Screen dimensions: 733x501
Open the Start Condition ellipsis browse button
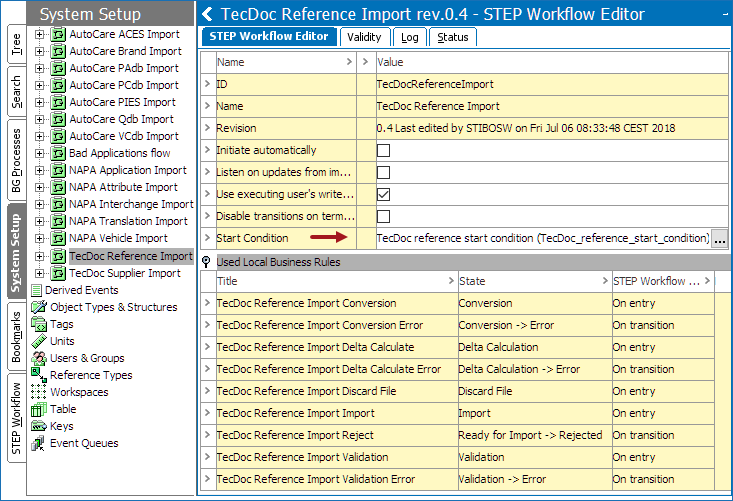(x=719, y=239)
